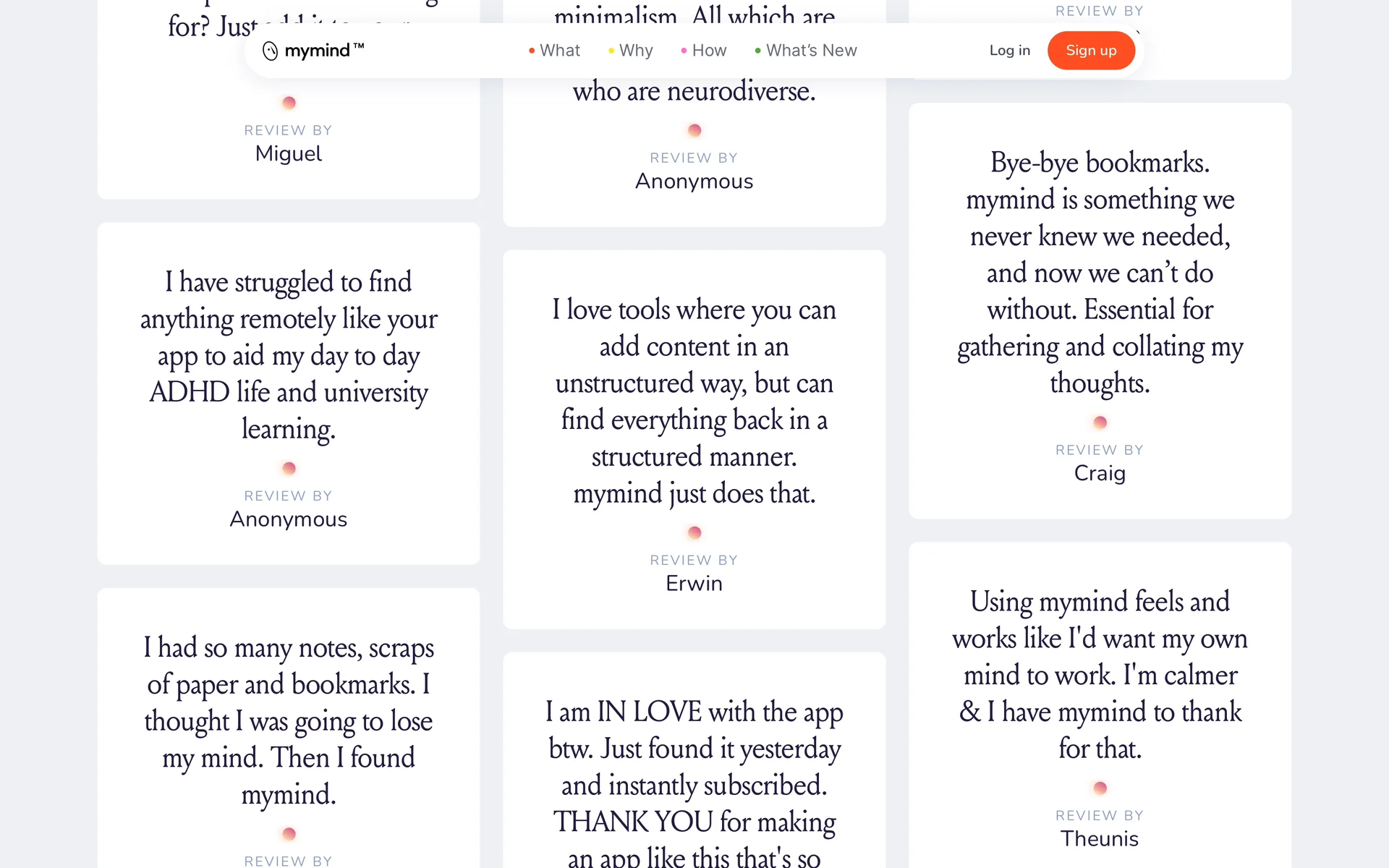Click the pink dot above Miguel's name
The image size is (1389, 868).
pyautogui.click(x=289, y=103)
